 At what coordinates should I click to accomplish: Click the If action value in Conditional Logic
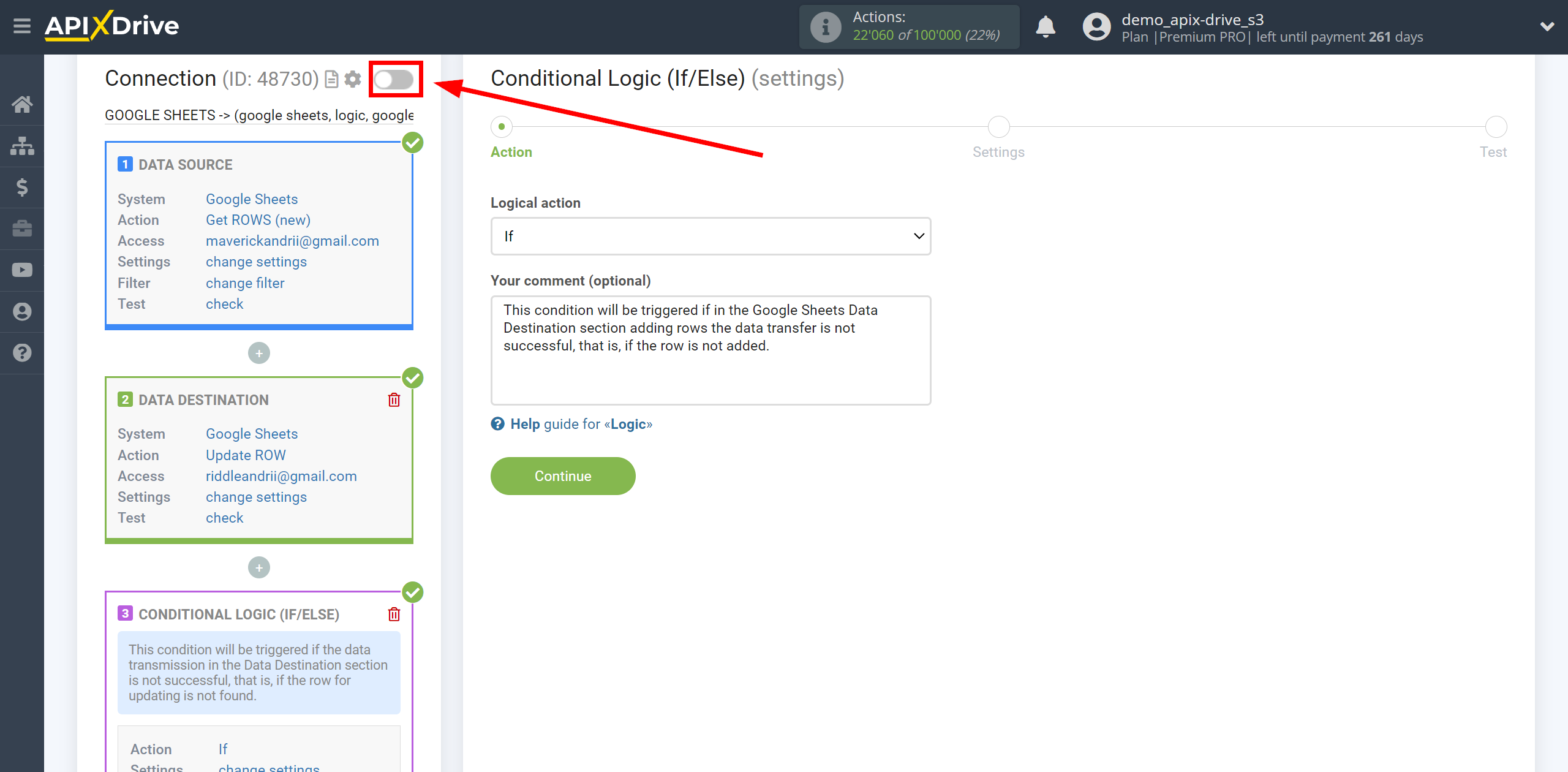(x=223, y=749)
